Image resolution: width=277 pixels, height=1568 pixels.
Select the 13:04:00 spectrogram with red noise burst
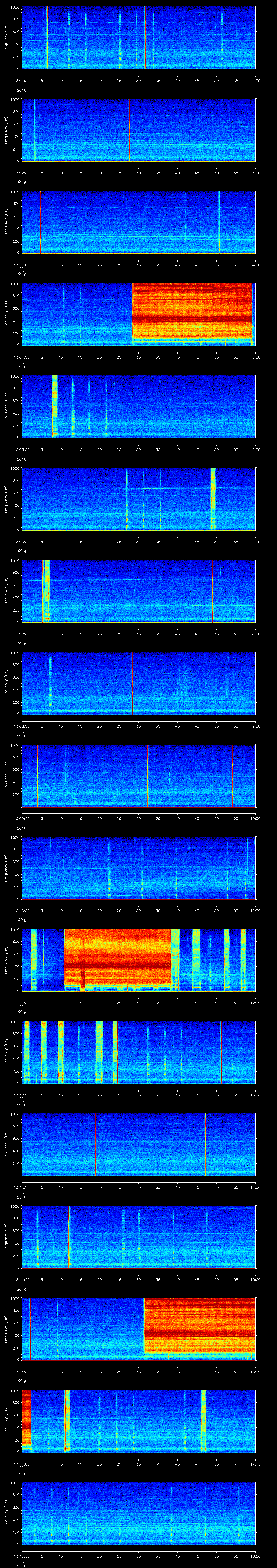pos(138,314)
